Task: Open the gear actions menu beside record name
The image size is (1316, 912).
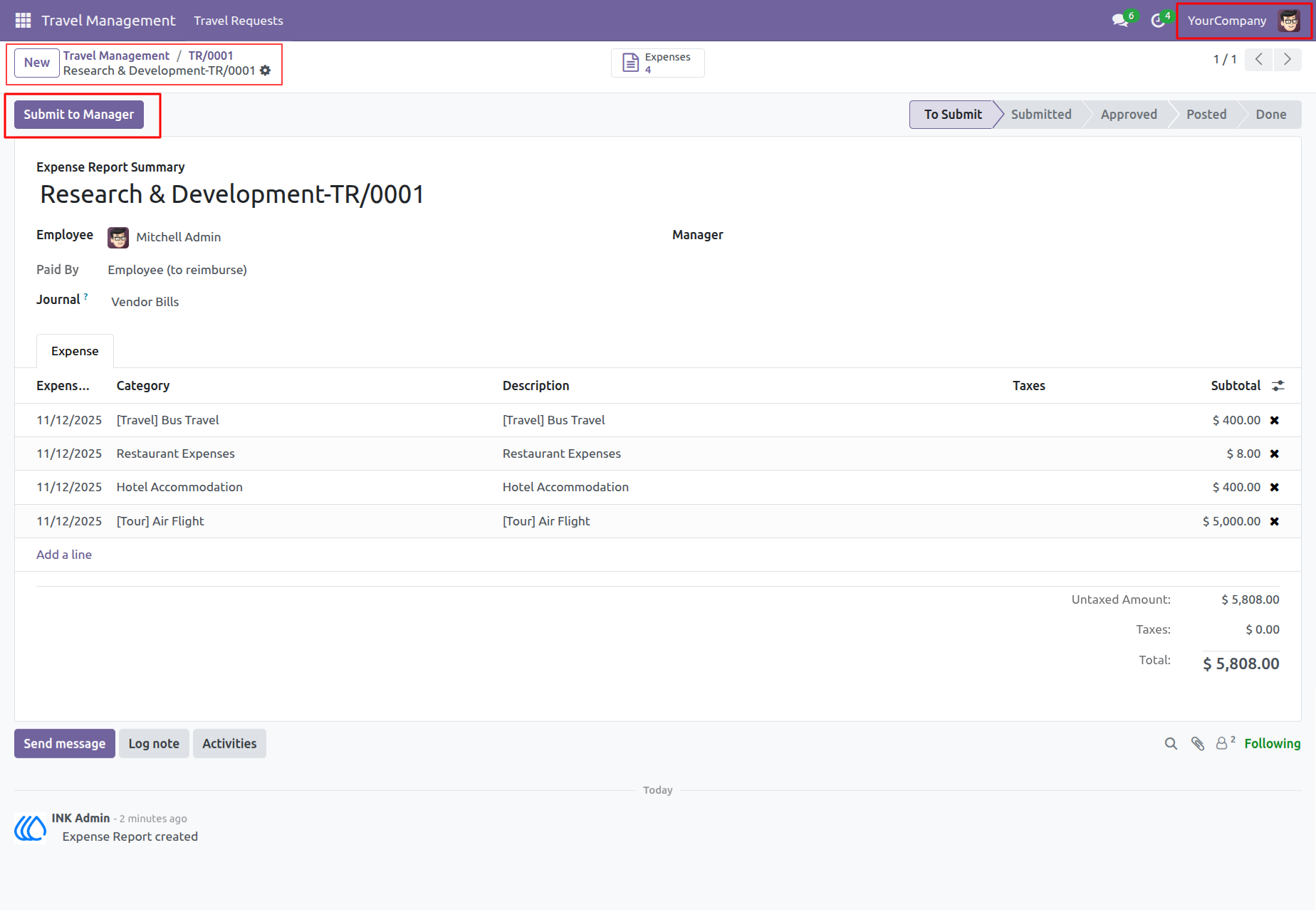Action: click(x=266, y=70)
